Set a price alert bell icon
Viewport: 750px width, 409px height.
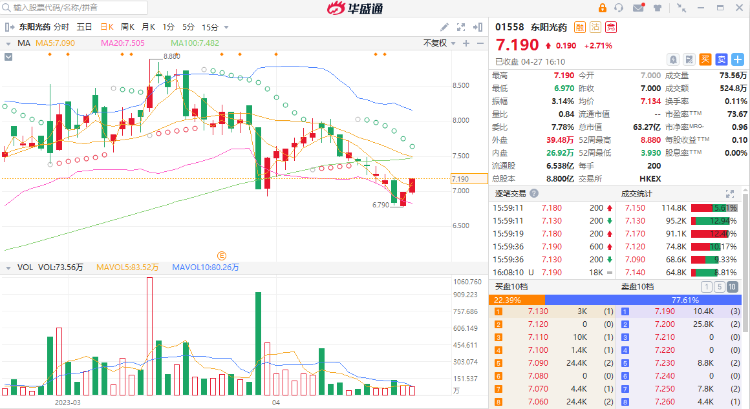click(673, 59)
